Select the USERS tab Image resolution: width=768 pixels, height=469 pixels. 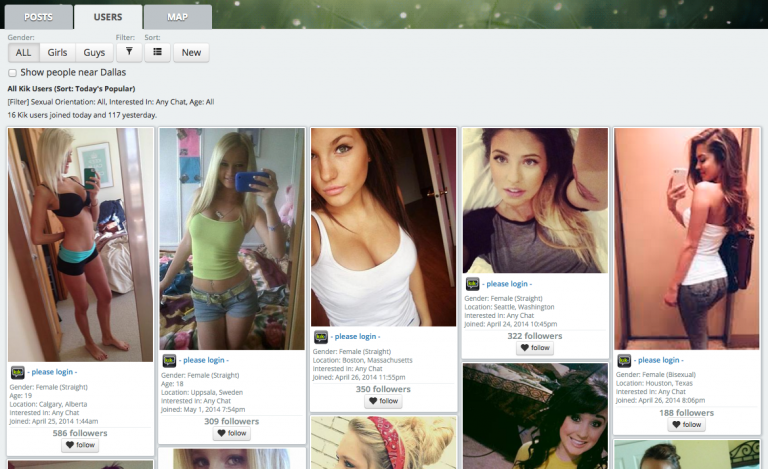coord(108,17)
